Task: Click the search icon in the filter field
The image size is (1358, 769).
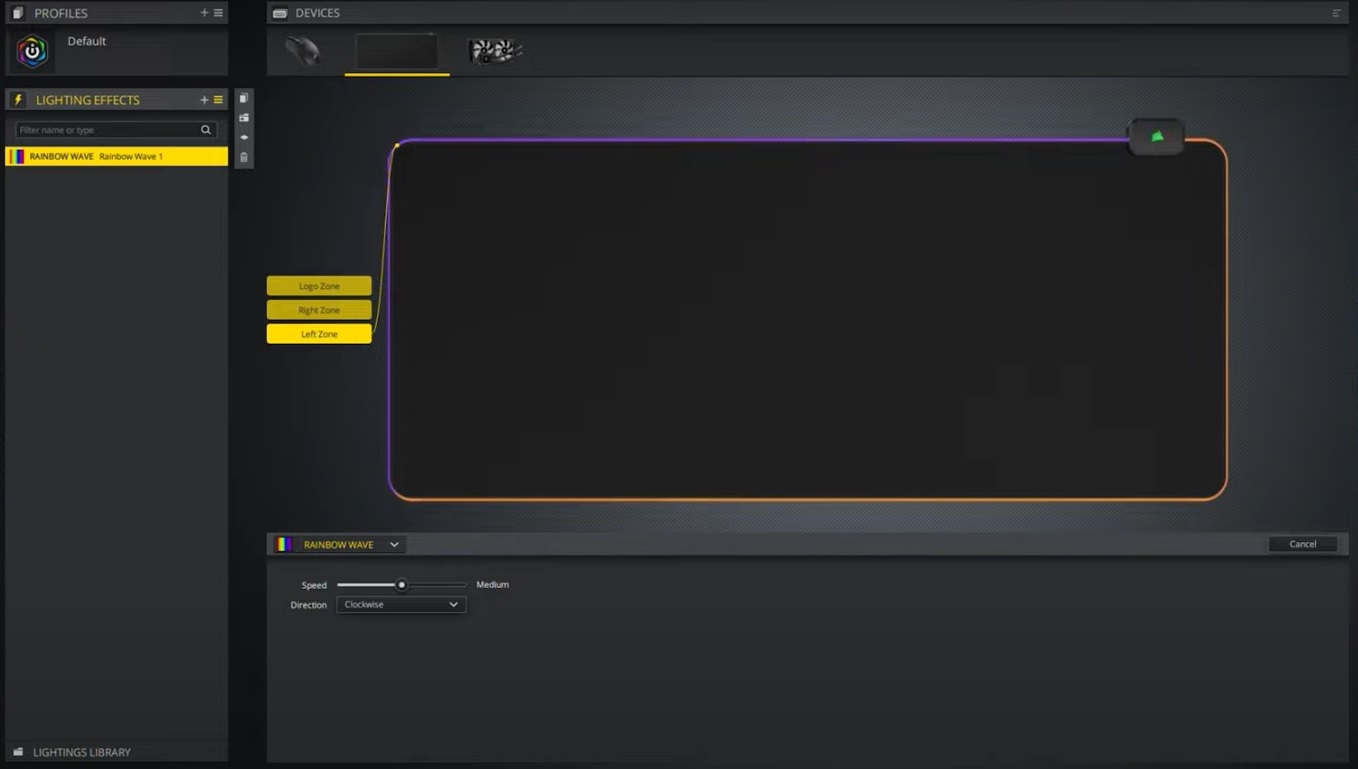Action: tap(205, 129)
